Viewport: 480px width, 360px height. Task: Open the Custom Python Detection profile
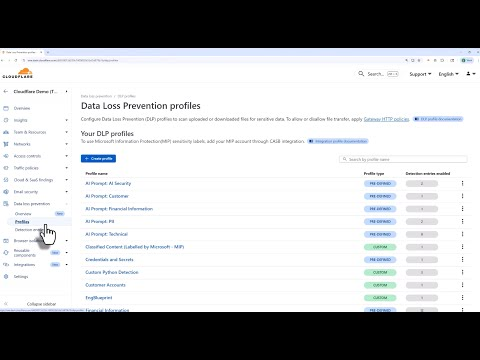coord(112,272)
